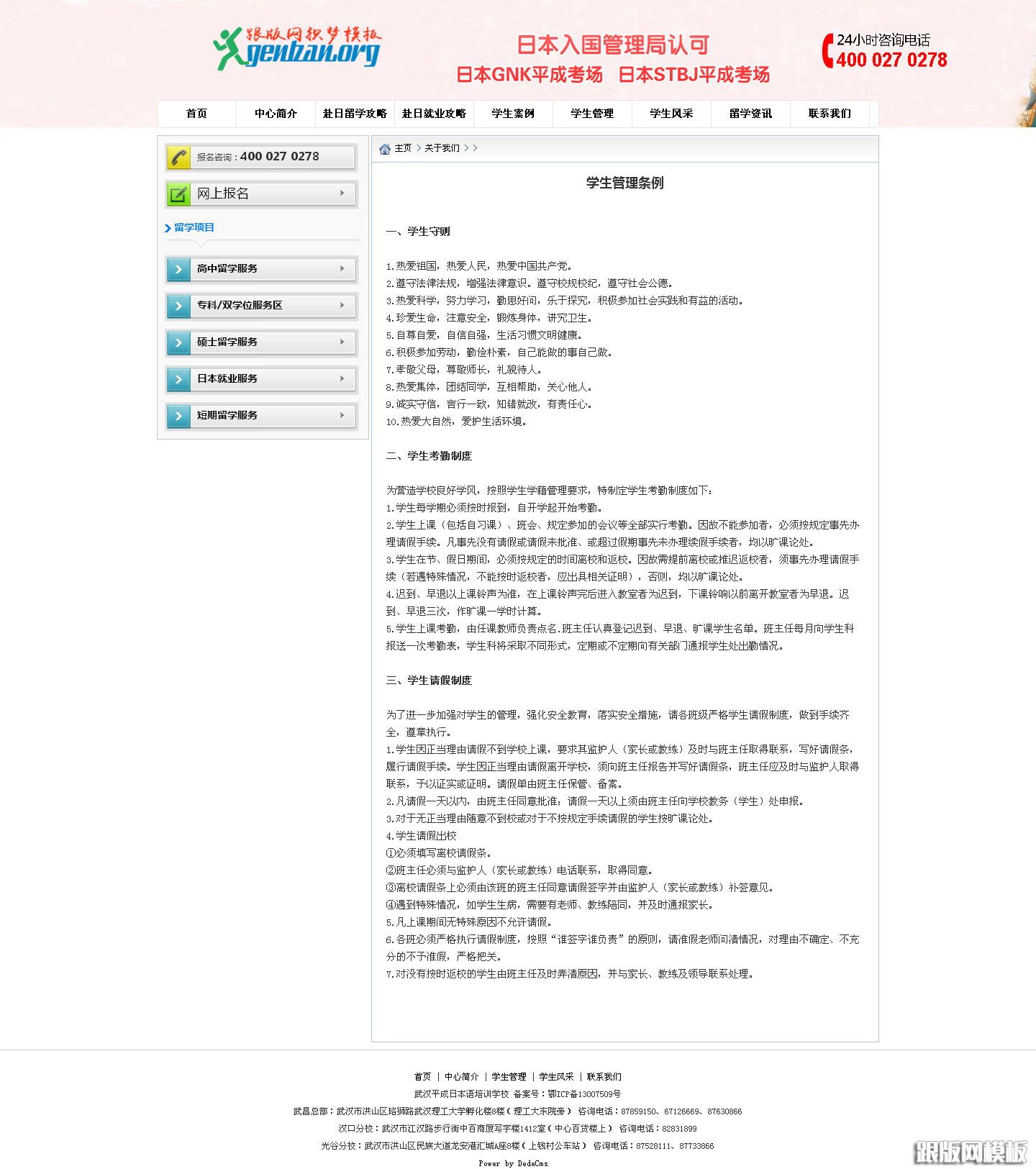Viewport: 1036px width, 1169px height.
Task: Click the 短期留学服务 sidebar label
Action: pos(227,415)
